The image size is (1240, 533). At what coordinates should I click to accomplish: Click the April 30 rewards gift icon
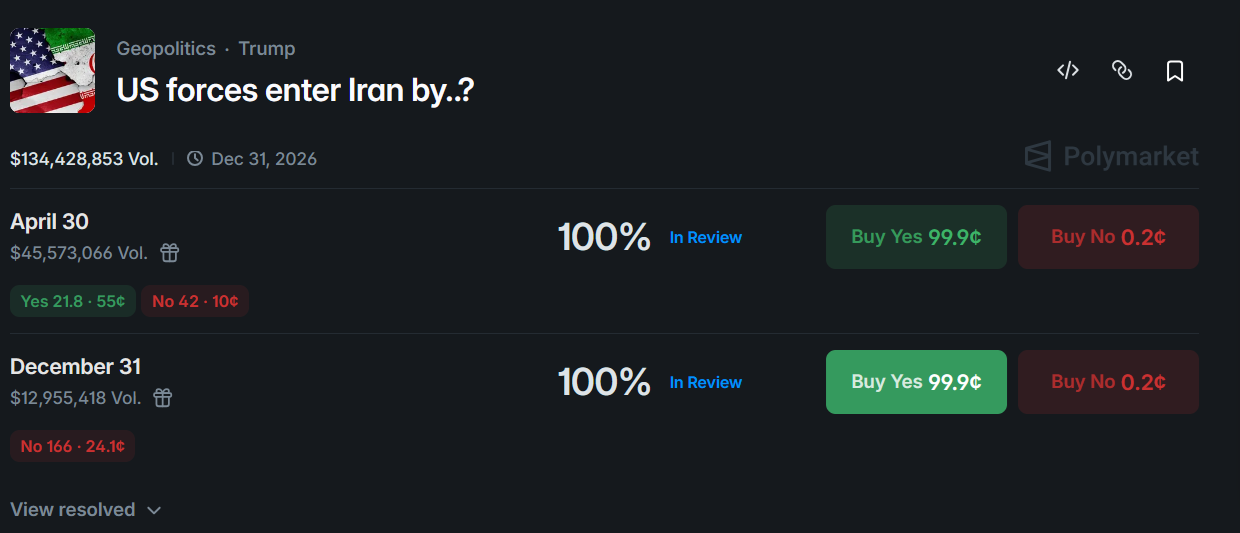point(170,253)
